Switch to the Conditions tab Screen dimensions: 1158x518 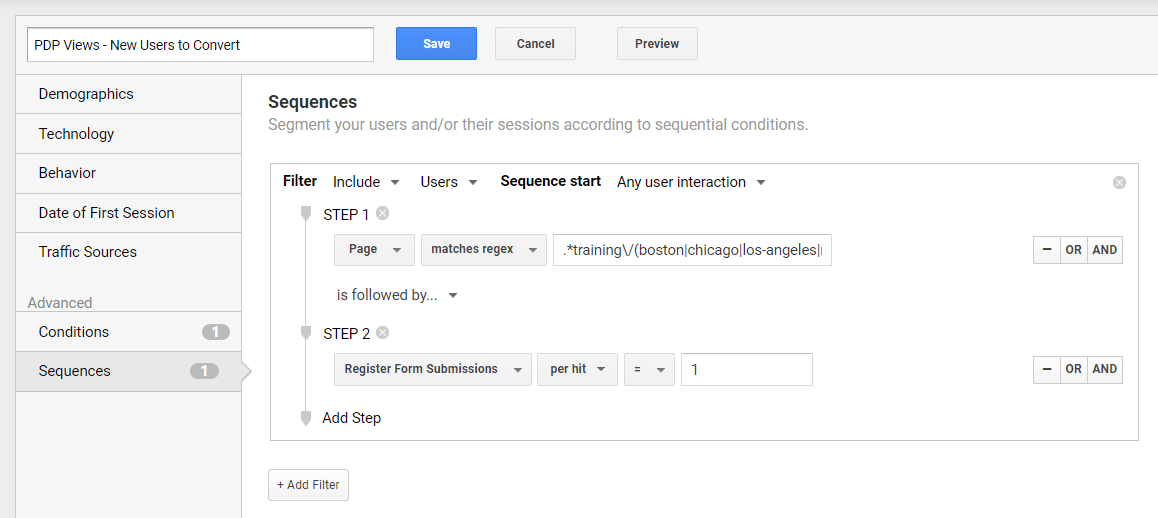tap(74, 332)
